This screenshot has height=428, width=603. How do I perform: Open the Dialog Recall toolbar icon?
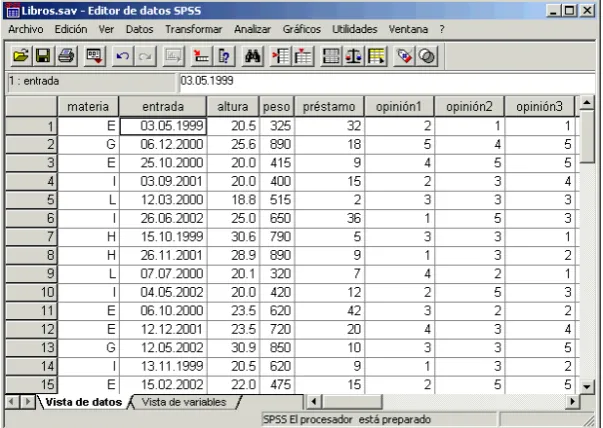pyautogui.click(x=94, y=56)
